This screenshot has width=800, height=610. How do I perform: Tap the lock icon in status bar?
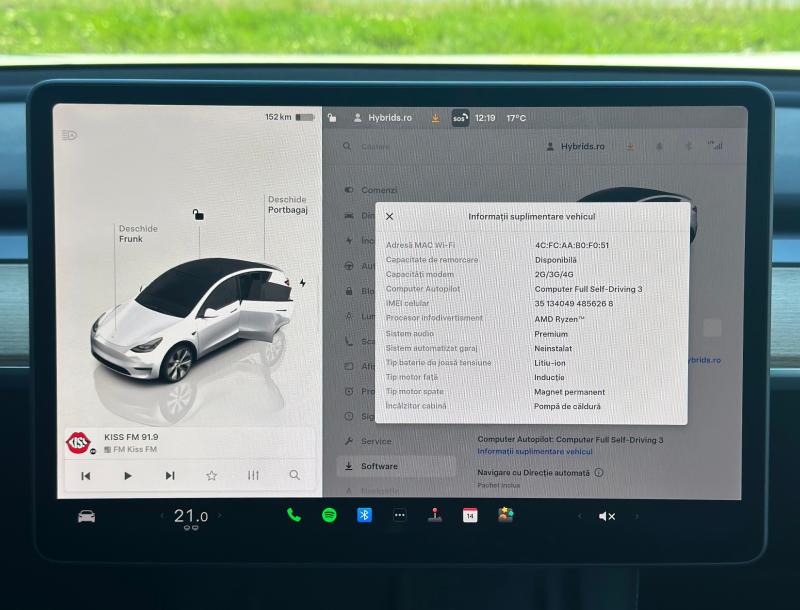pos(332,118)
